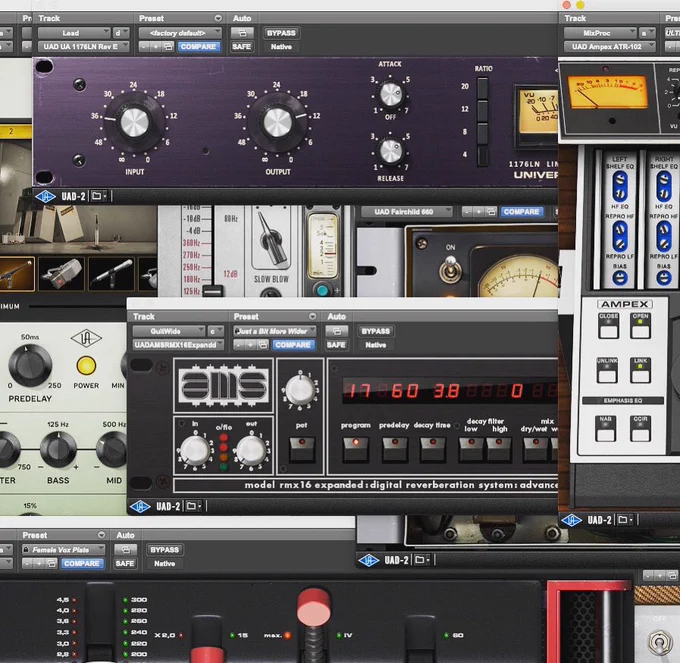
Task: Enable CCIR emphasis EQ on the Ampex
Action: (640, 428)
